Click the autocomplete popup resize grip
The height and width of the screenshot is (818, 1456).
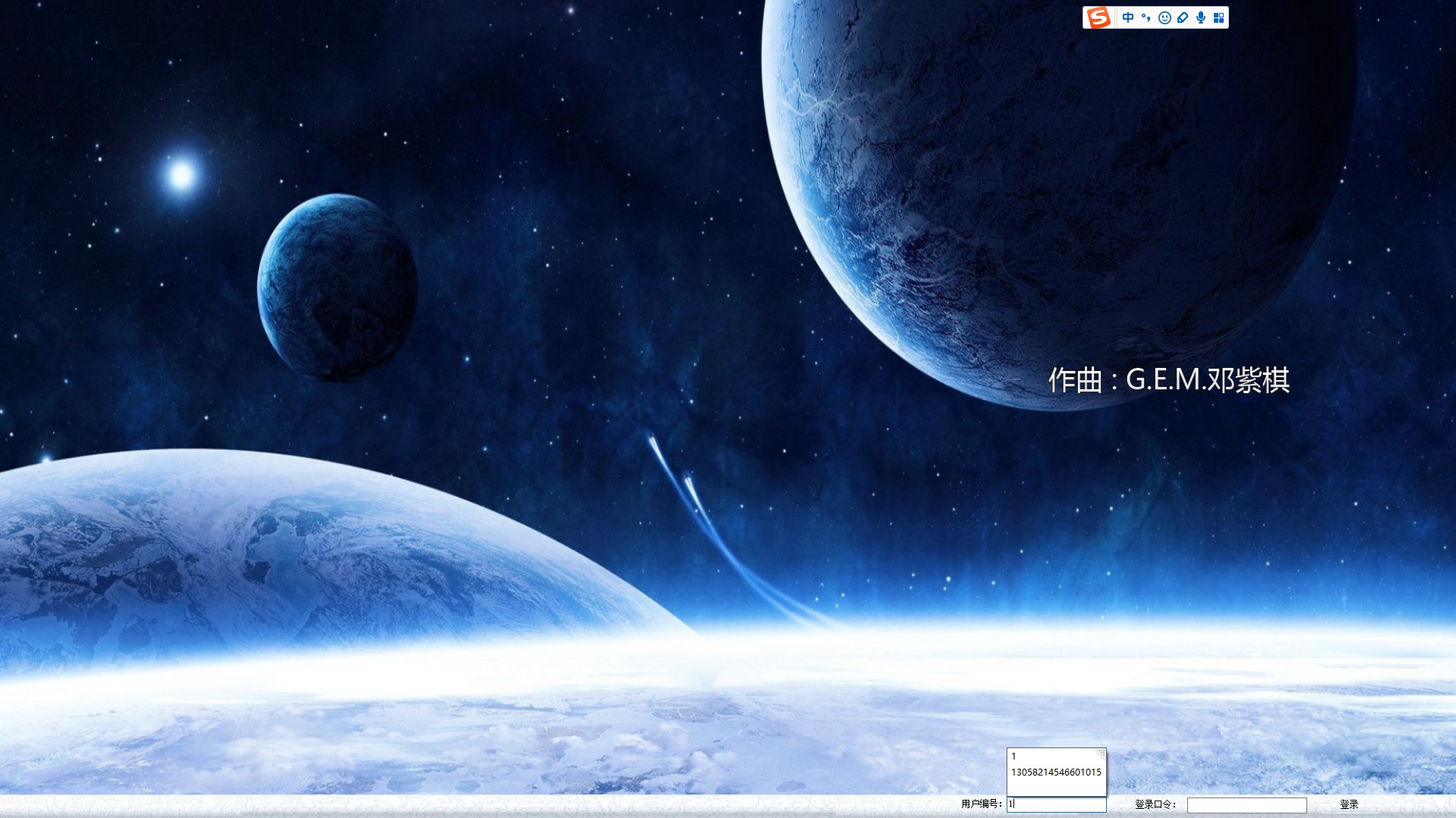(x=1101, y=753)
